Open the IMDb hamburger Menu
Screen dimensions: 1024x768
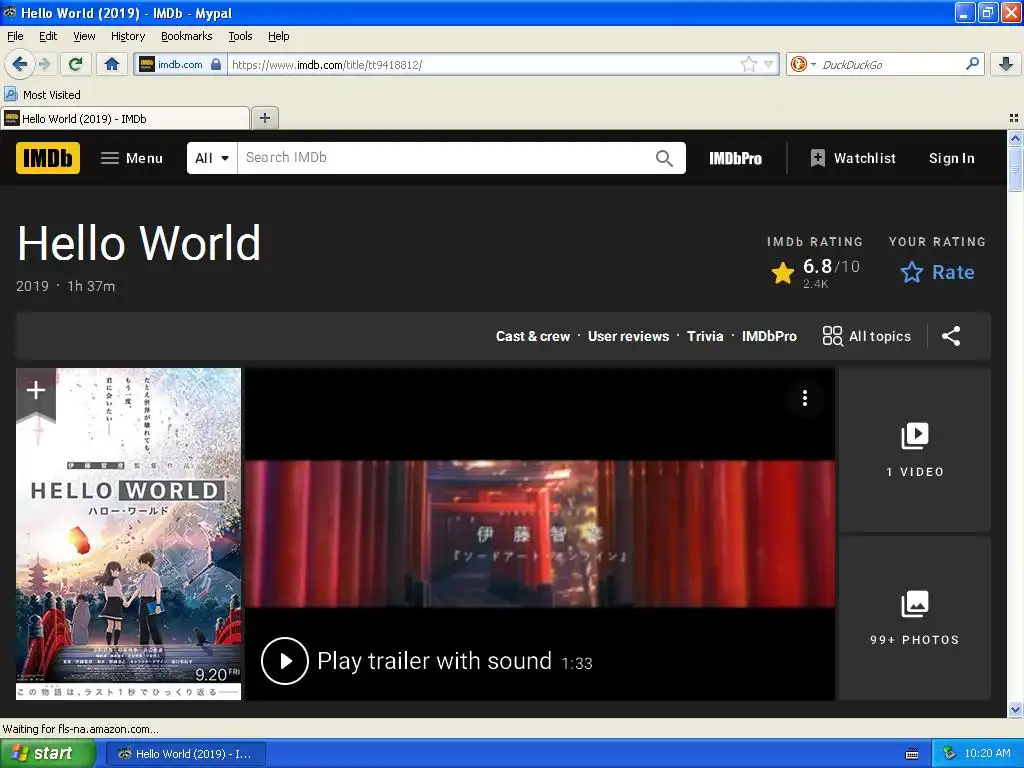[131, 158]
